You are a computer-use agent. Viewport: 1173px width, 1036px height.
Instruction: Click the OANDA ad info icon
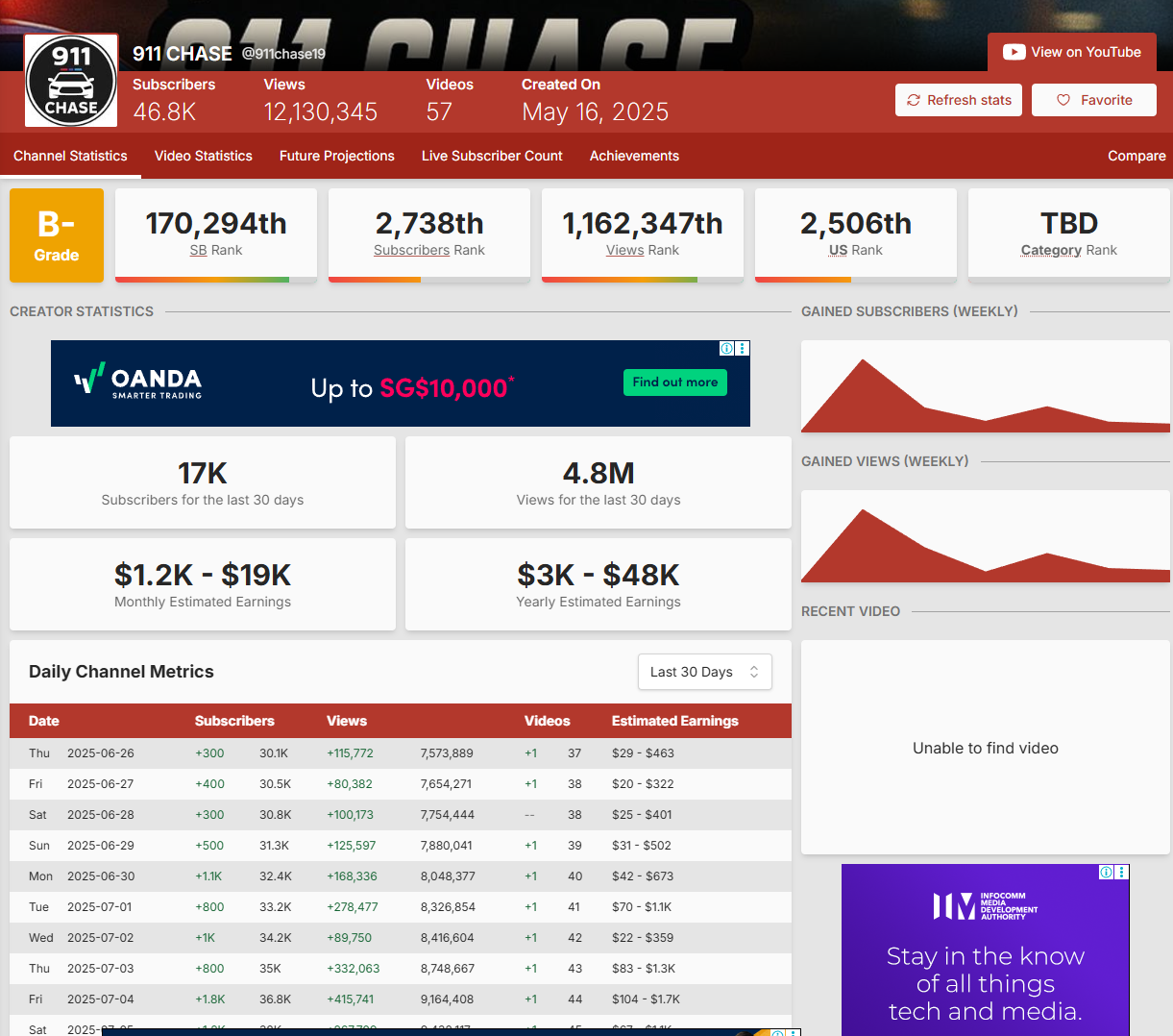(x=727, y=348)
